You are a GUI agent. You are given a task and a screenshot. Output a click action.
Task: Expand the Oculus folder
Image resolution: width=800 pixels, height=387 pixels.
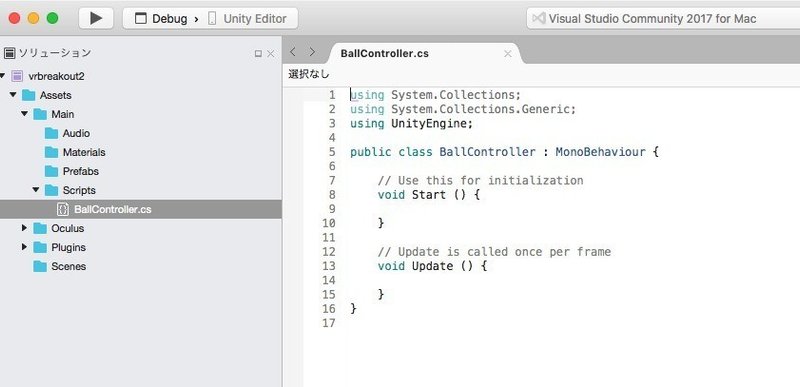(x=24, y=228)
